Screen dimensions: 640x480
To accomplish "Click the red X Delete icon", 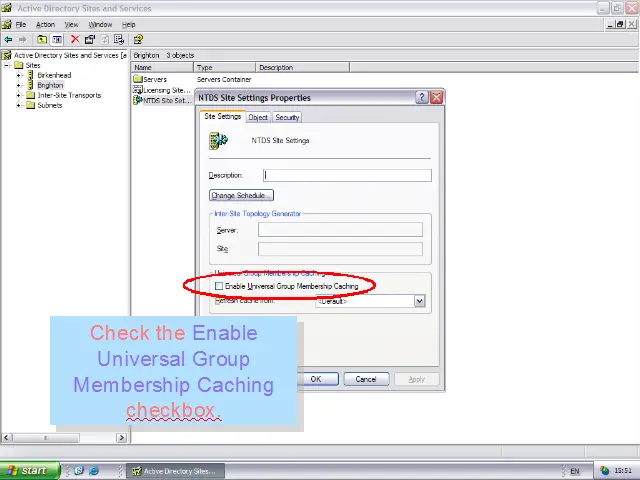I will [75, 39].
